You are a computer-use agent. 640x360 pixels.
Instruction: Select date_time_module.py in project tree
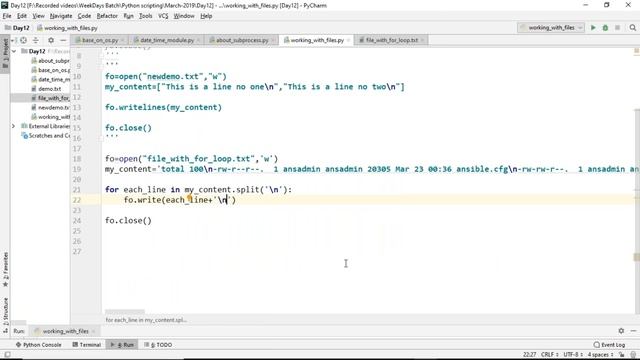point(50,79)
